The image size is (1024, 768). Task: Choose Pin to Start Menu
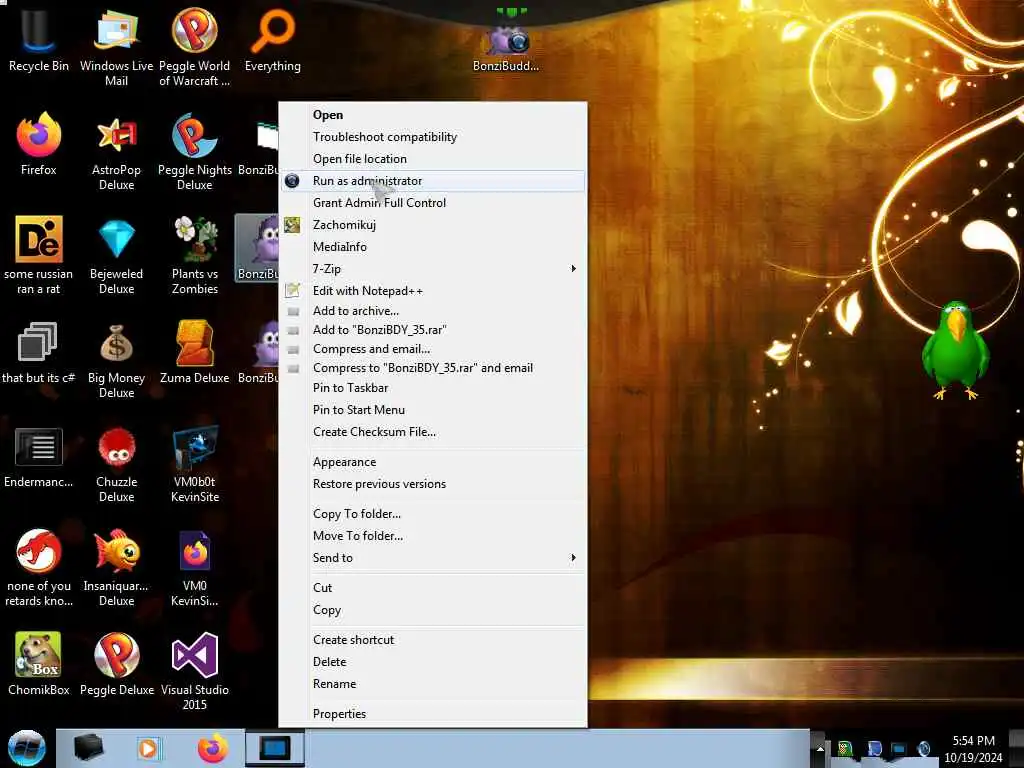[x=433, y=410]
